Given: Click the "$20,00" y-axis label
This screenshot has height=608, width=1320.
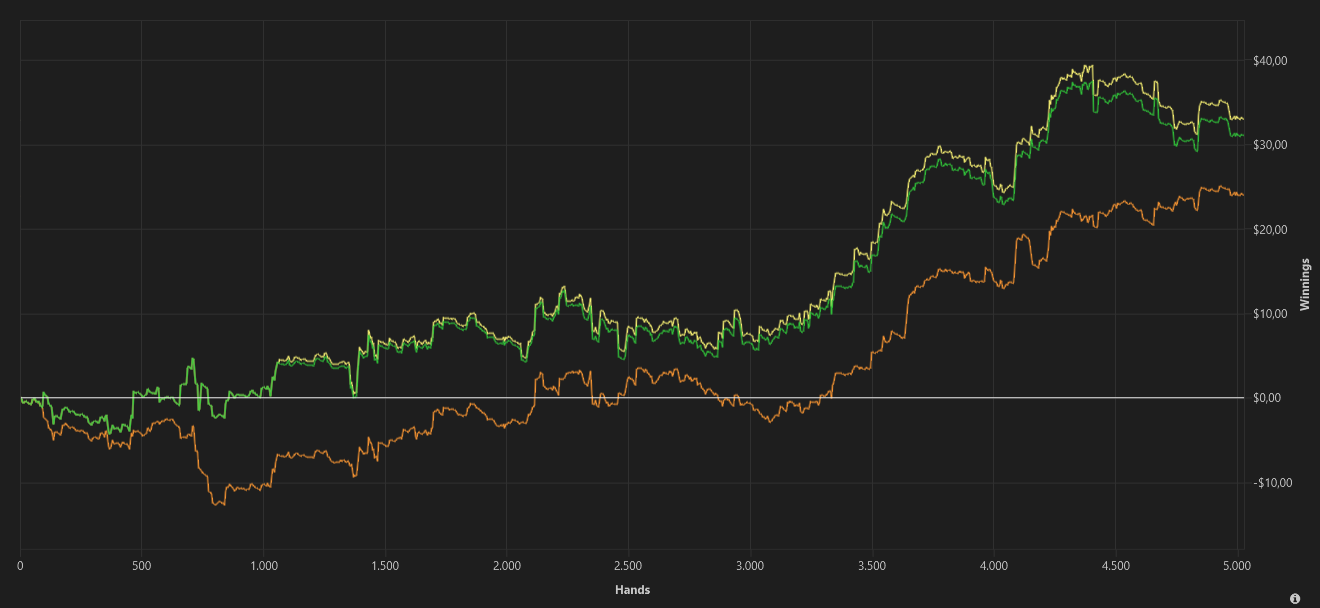Looking at the screenshot, I should 1269,230.
